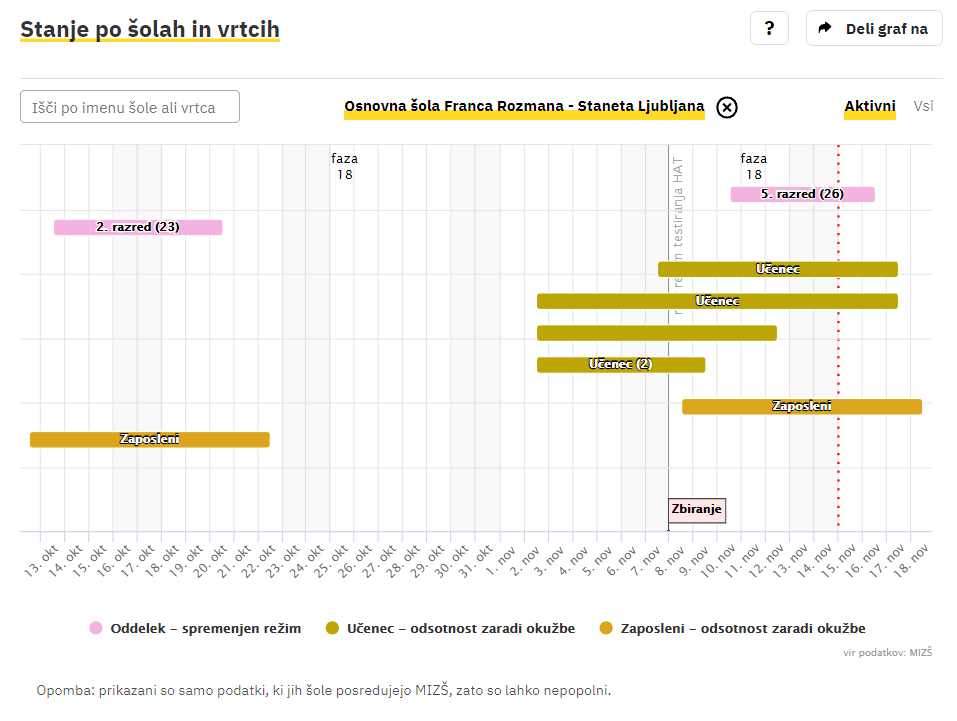Click the pink Oddelek legend dot
Image resolution: width=957 pixels, height=721 pixels.
(x=96, y=628)
